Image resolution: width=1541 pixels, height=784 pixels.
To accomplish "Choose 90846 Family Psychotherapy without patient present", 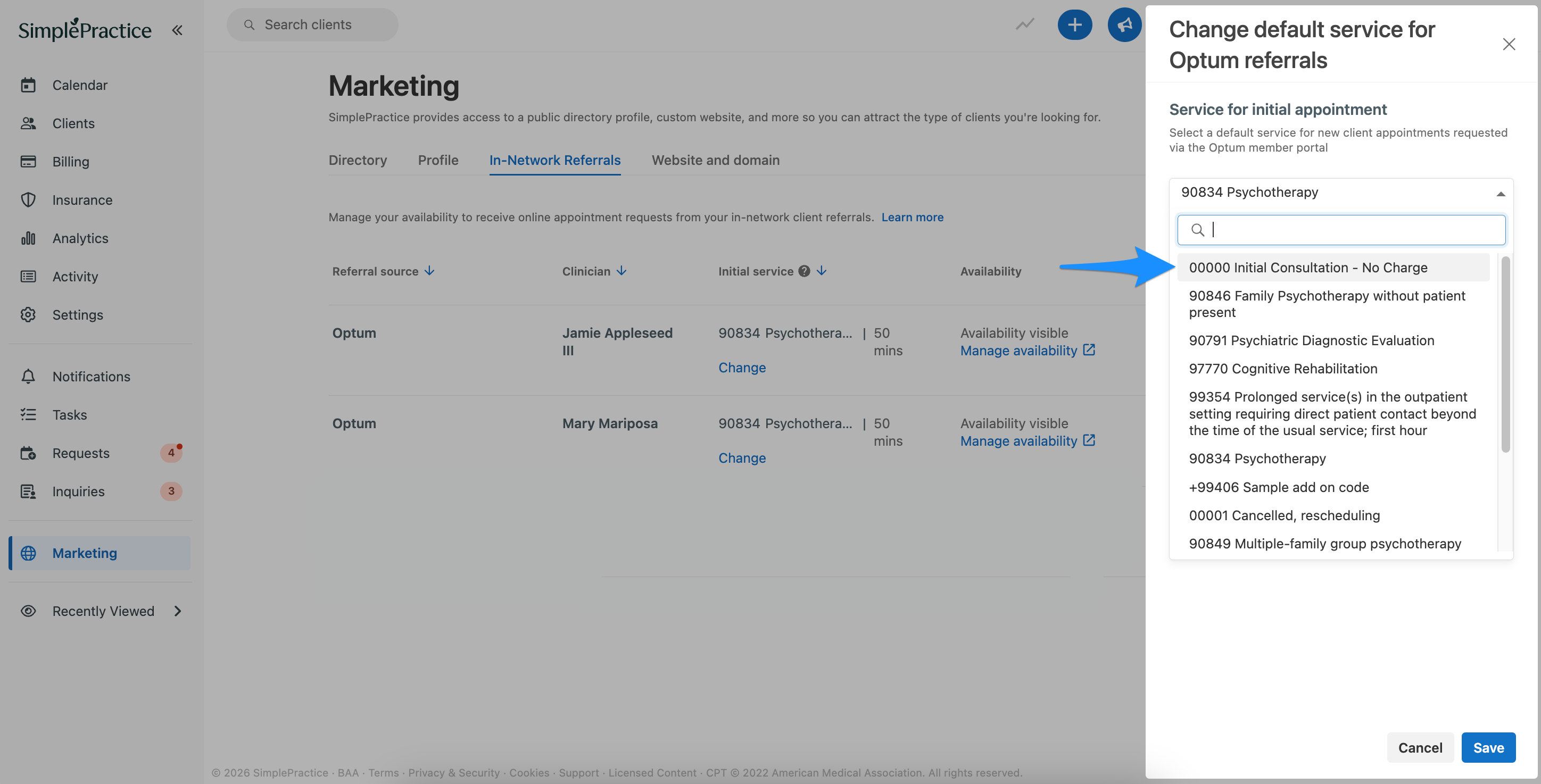I will pos(1333,304).
